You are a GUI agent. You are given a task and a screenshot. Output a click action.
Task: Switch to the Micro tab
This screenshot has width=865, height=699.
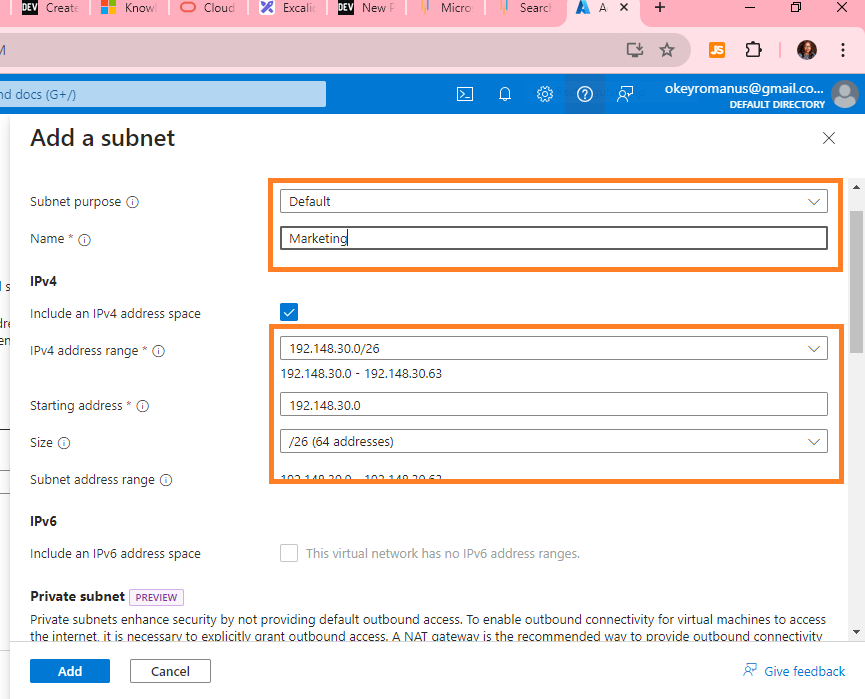coord(446,8)
